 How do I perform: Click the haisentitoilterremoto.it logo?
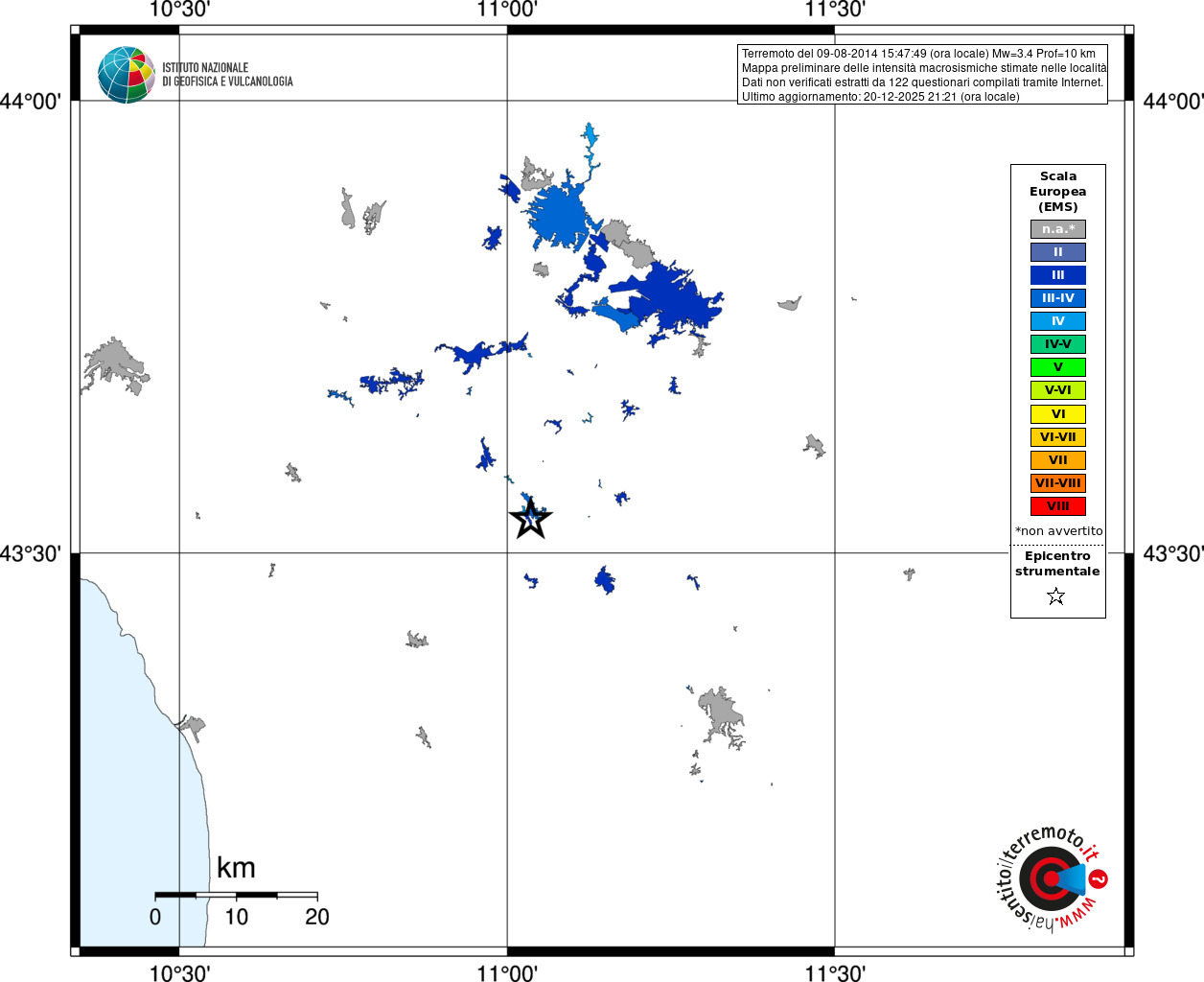click(1052, 879)
